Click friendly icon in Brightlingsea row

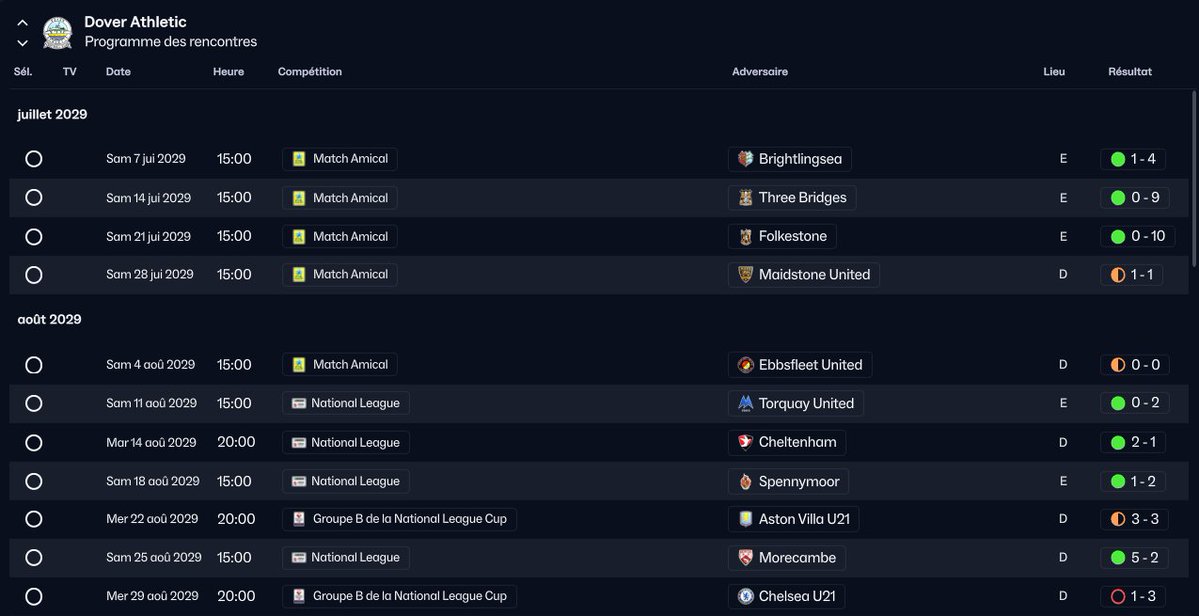[299, 159]
